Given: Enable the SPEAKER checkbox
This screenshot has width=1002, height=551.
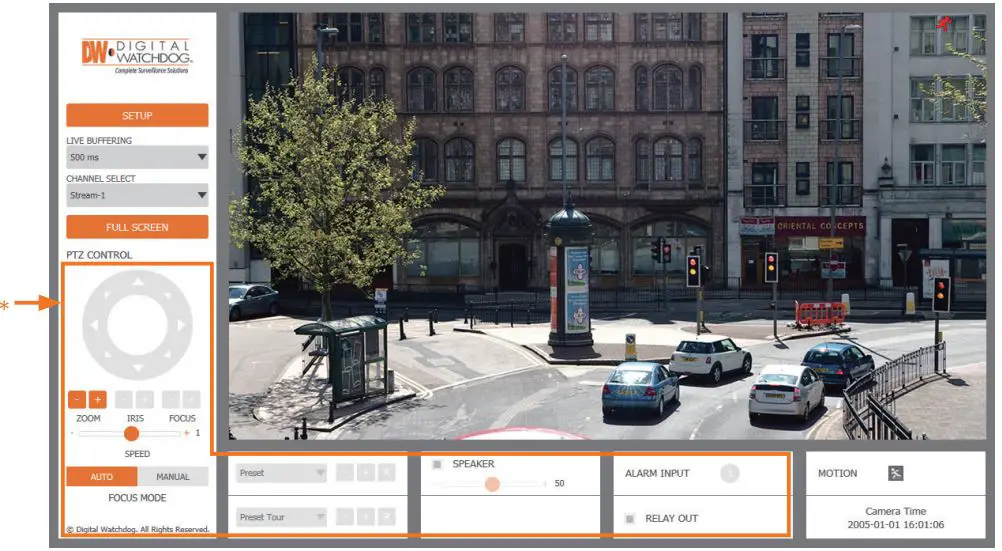Looking at the screenshot, I should click(438, 464).
